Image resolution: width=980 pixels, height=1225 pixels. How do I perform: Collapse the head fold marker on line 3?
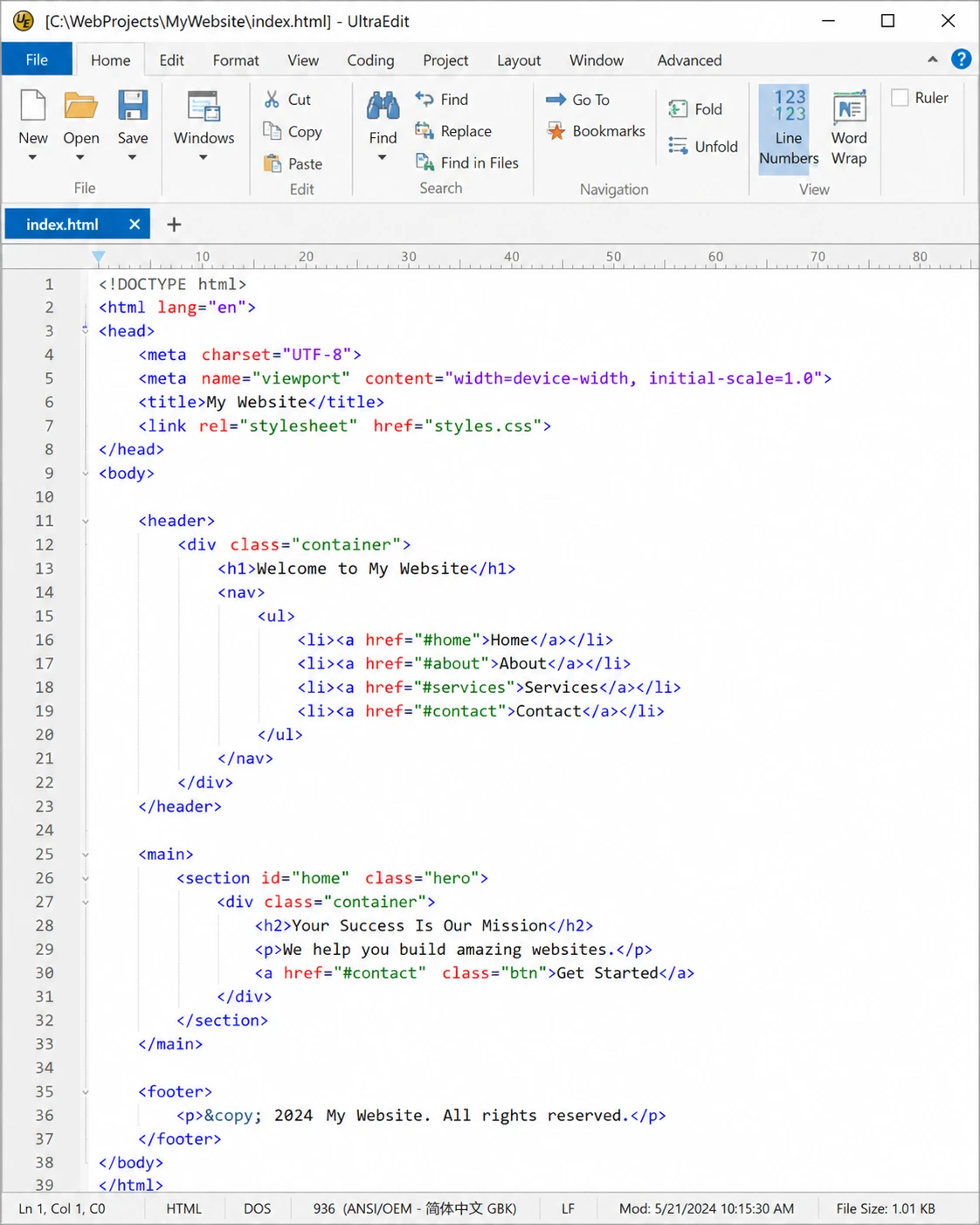click(x=85, y=330)
